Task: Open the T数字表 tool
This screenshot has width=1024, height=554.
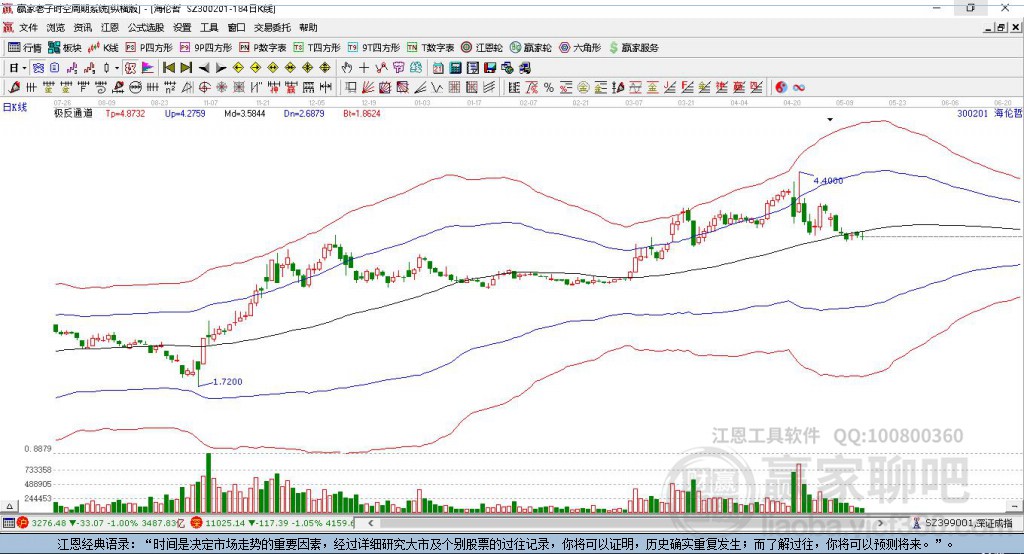Action: click(430, 48)
